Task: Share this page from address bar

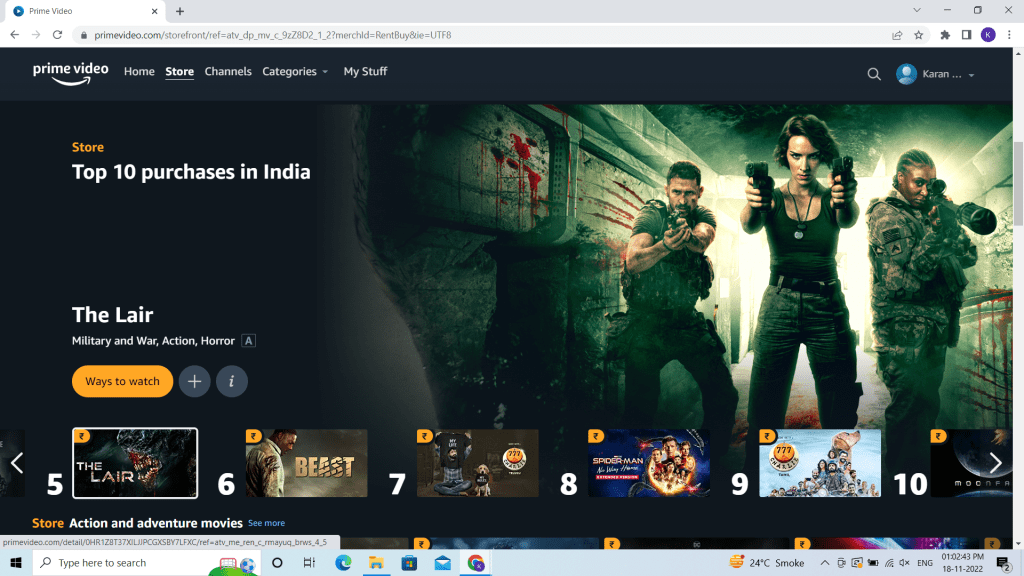Action: click(897, 35)
